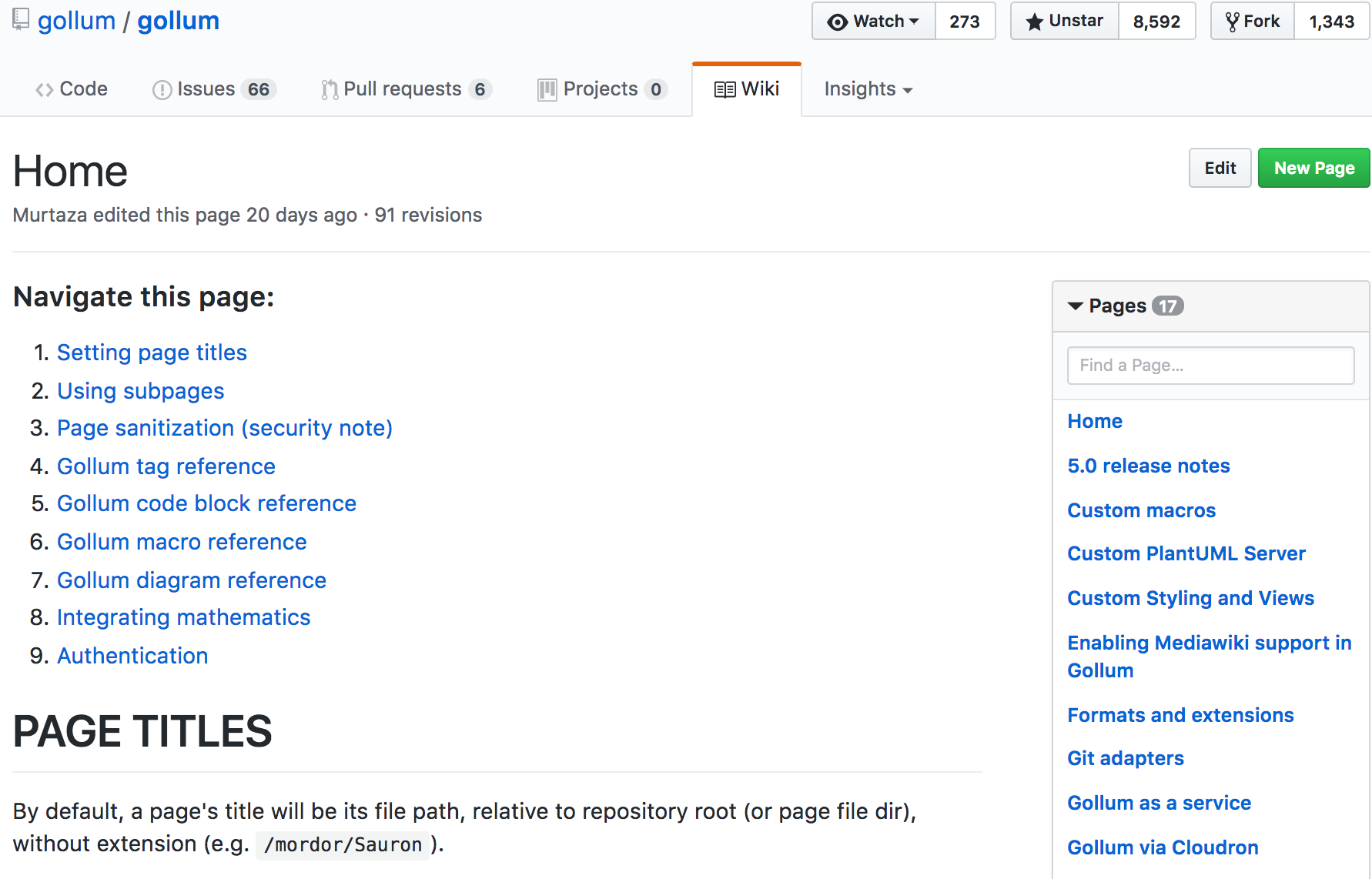Viewport: 1372px width, 879px height.
Task: Click the Issues exclamation circle icon
Action: point(162,90)
